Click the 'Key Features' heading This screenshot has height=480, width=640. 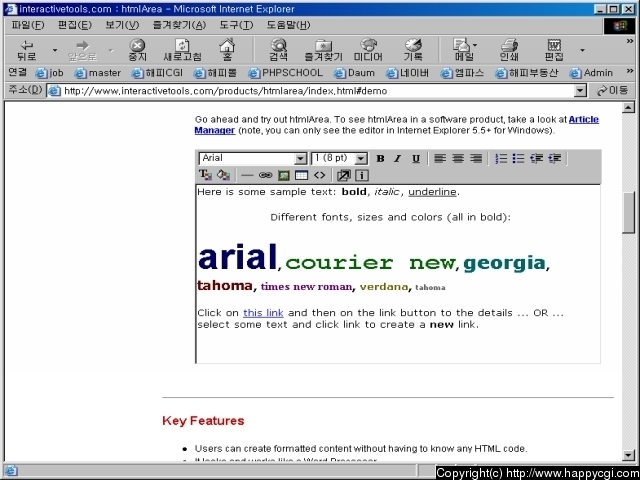[203, 421]
